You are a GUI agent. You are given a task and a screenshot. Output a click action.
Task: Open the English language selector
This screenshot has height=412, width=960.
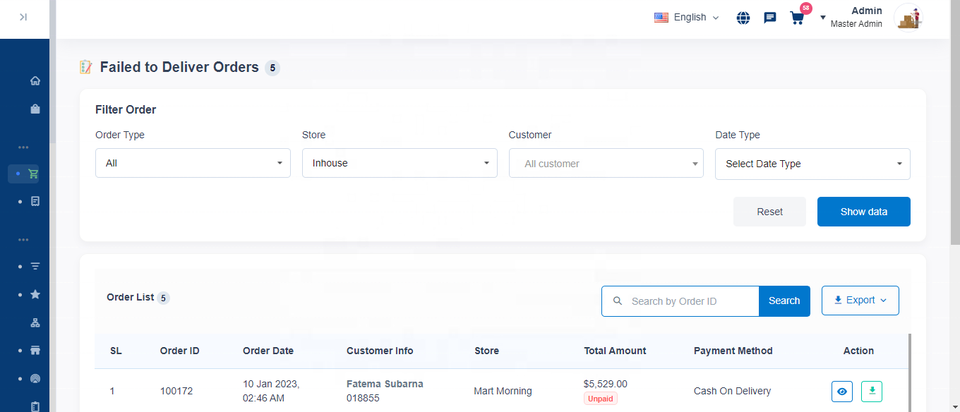[686, 17]
